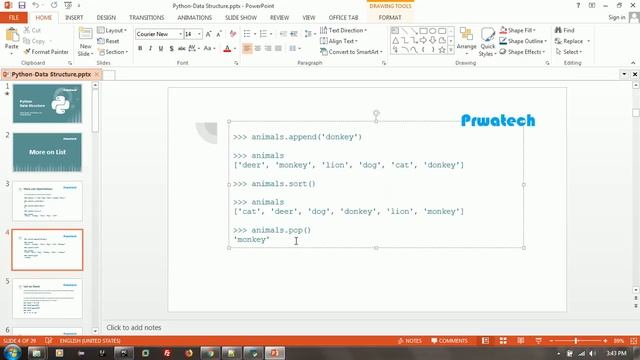Image resolution: width=640 pixels, height=360 pixels.
Task: Expand the bullets list dropdown
Action: 255,34
